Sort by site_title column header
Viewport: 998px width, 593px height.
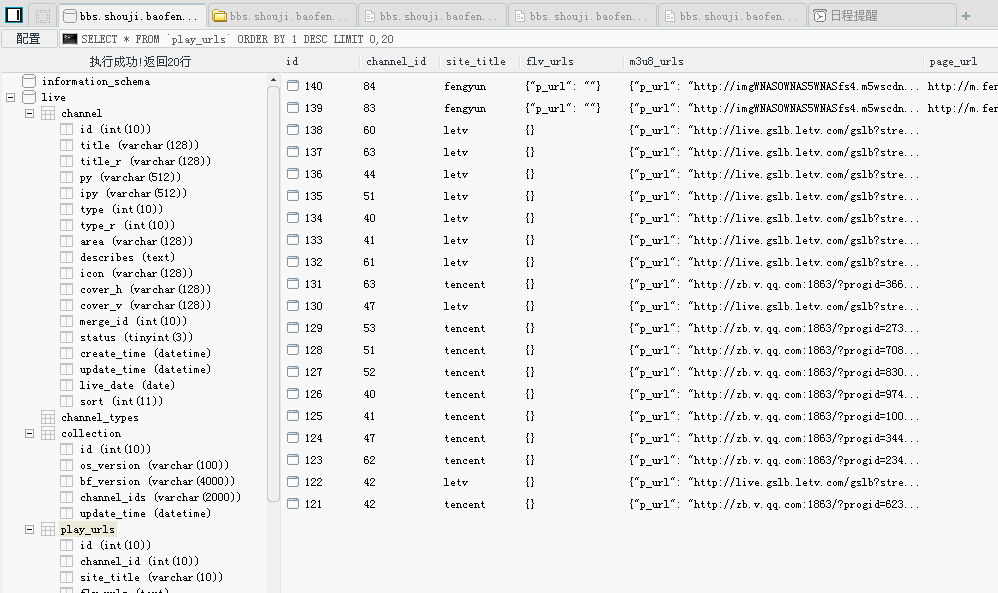[475, 62]
